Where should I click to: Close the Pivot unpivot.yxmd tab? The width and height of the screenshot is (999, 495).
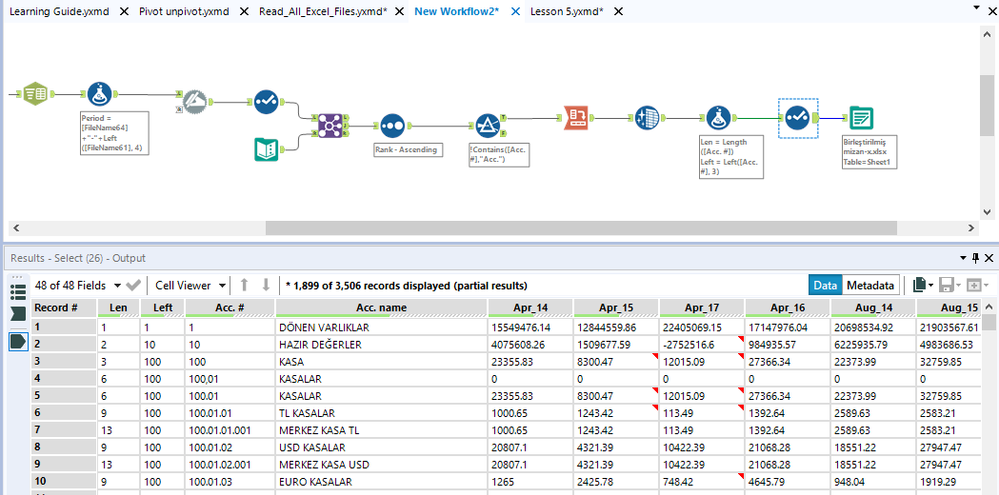(x=243, y=11)
